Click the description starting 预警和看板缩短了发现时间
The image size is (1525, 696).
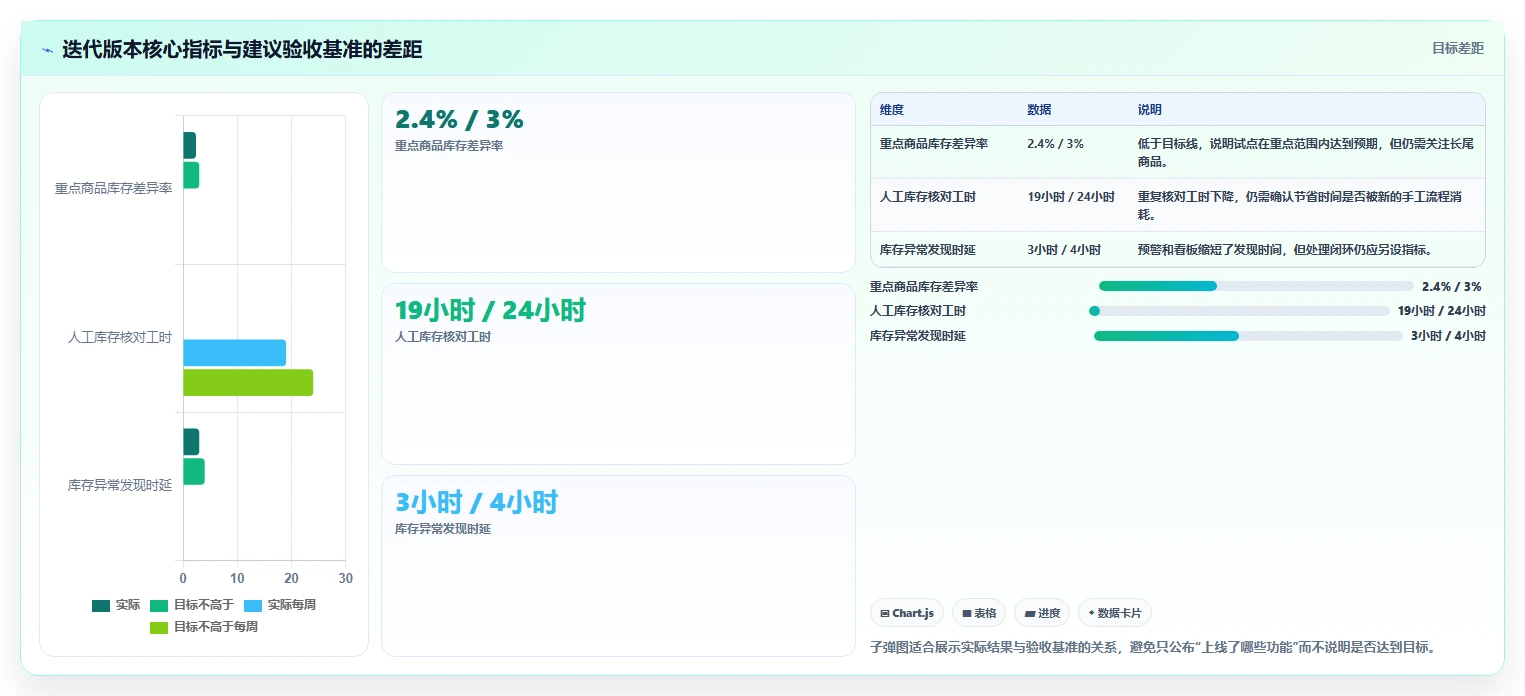pos(1285,250)
